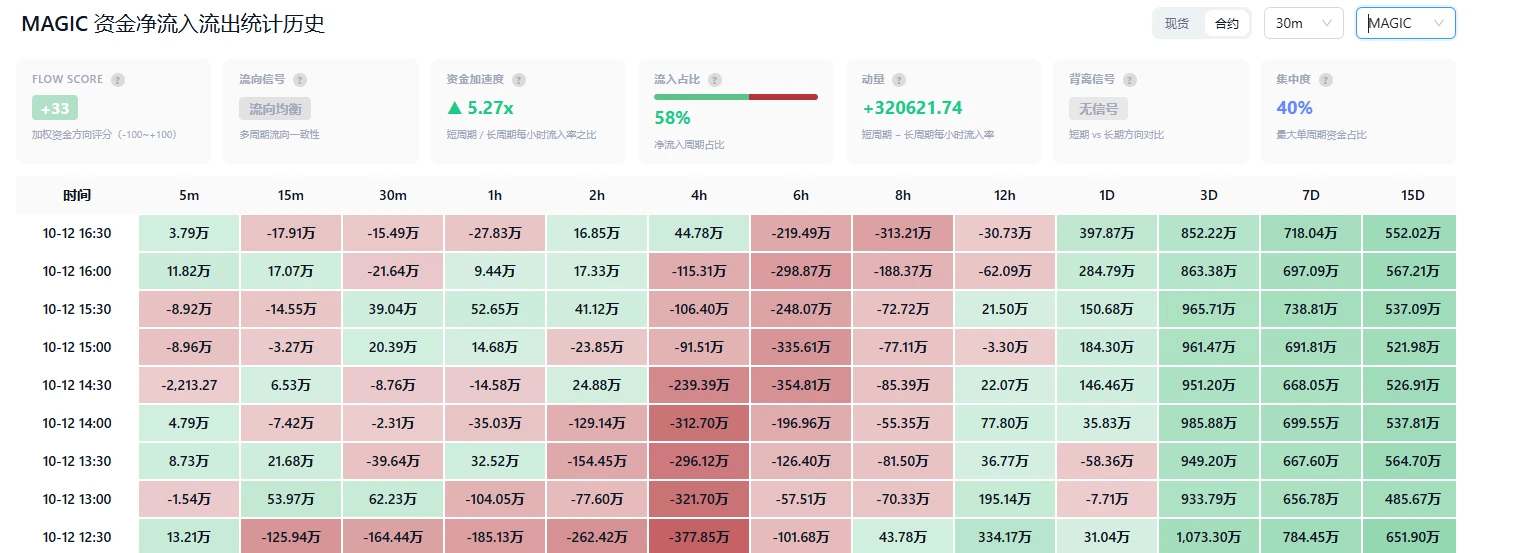Click the 397.87万 cell

(x=1107, y=233)
